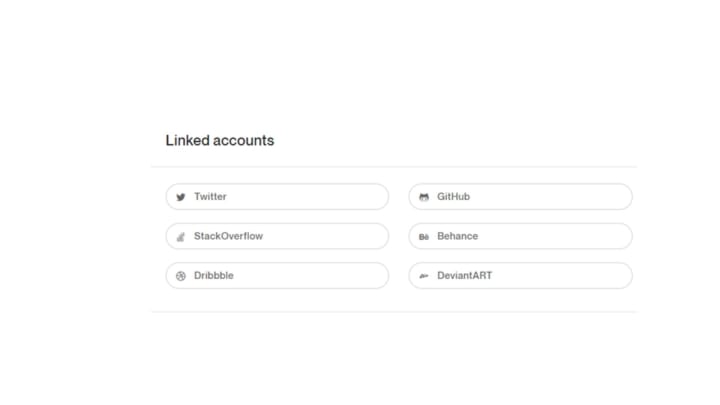Click the GitHub octocat icon
This screenshot has width=720, height=405.
pos(424,197)
